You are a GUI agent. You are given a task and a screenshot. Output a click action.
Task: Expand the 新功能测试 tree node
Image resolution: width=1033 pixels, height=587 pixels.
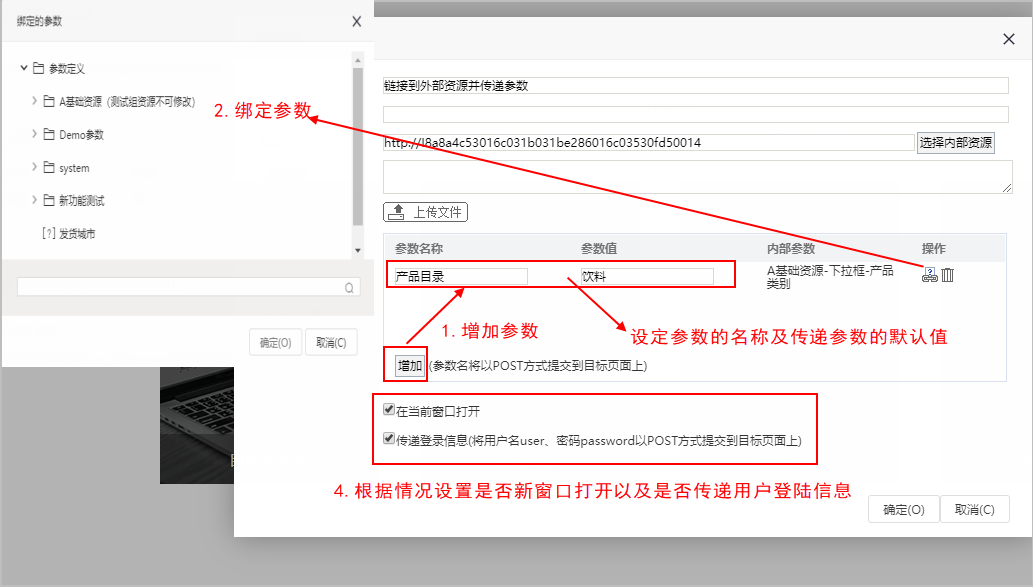tap(34, 200)
